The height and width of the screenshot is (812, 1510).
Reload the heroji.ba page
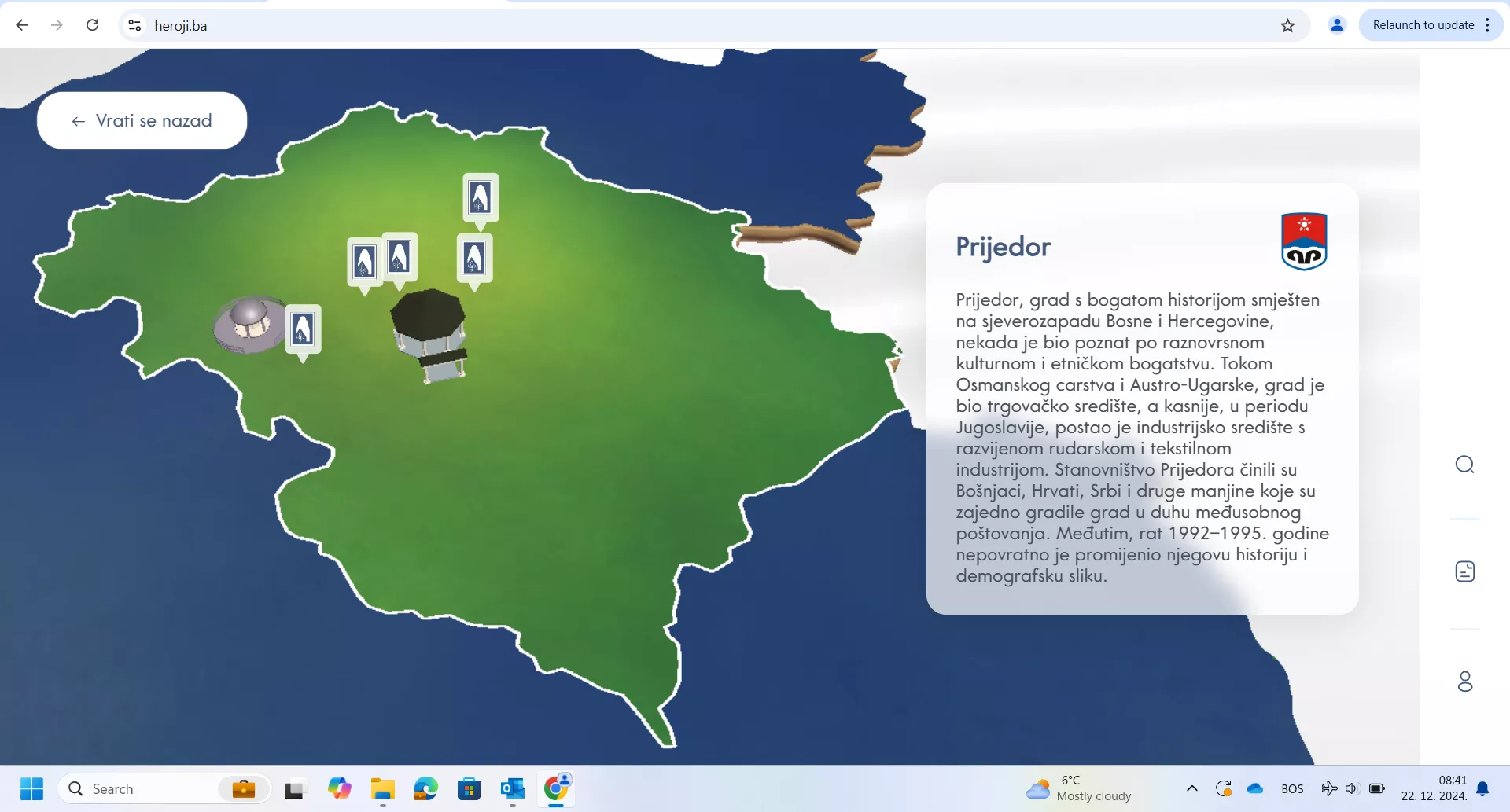92,25
